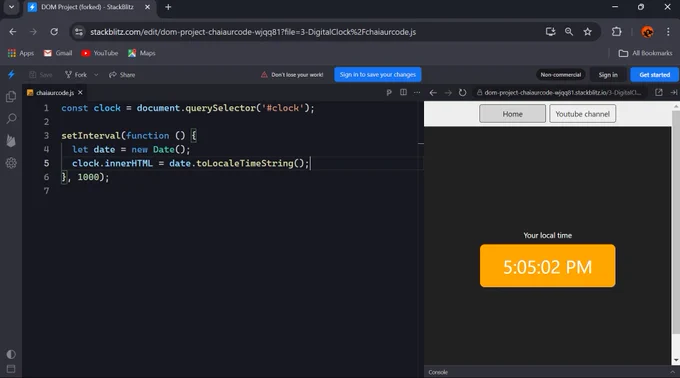Open the Apps bookmark

tap(20, 53)
